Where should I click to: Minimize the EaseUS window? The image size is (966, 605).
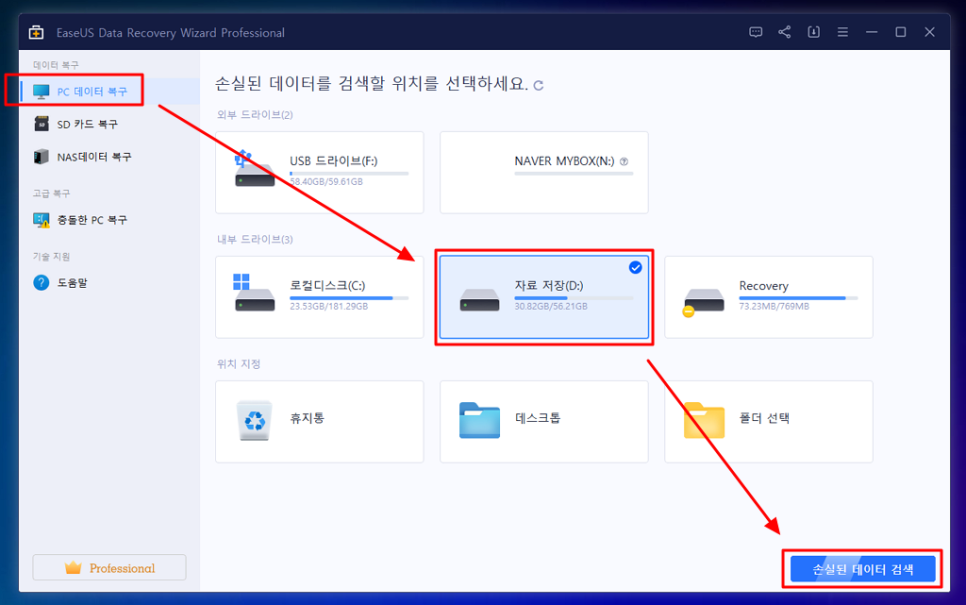tap(871, 32)
